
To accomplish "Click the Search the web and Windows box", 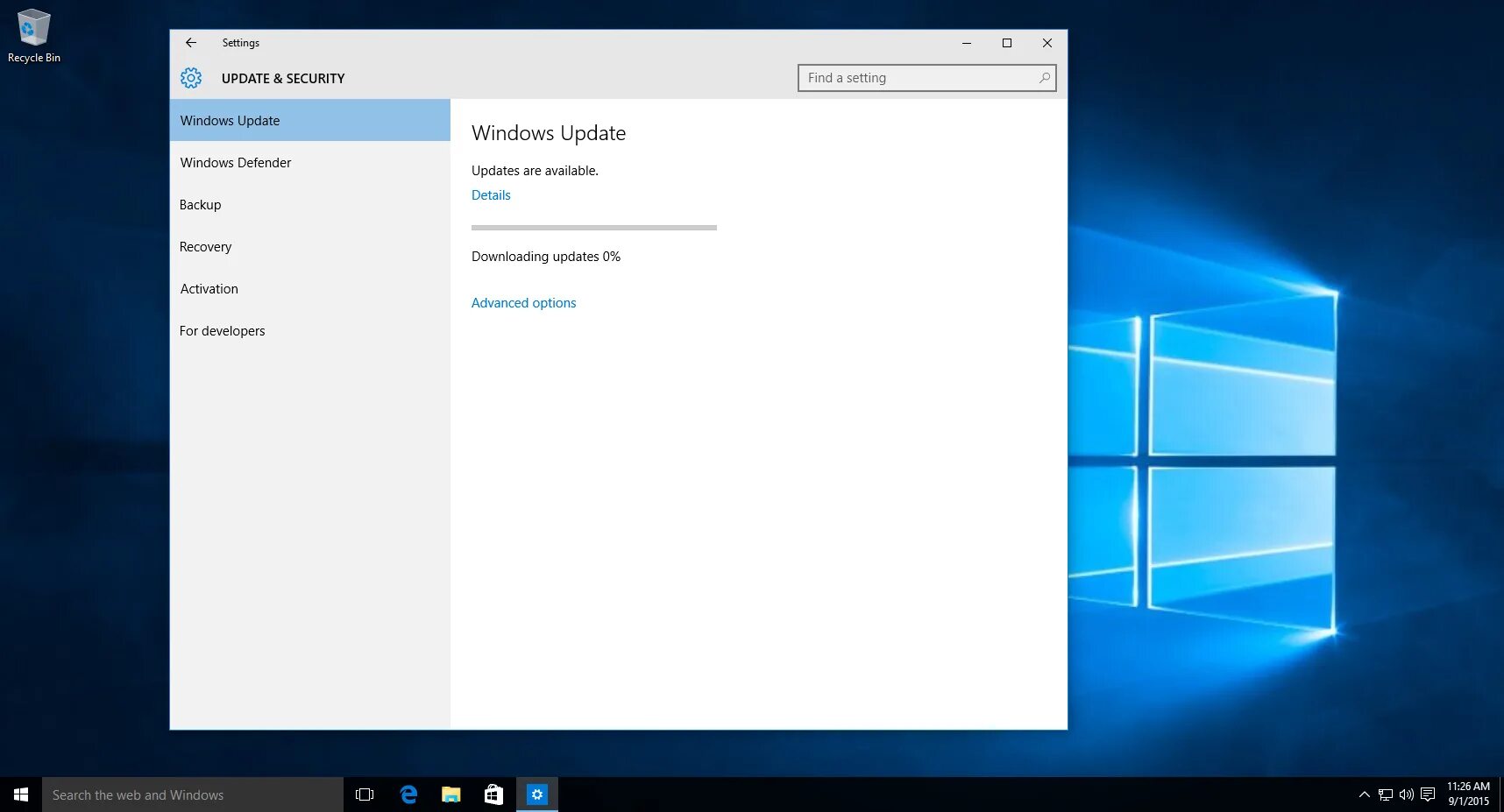I will pyautogui.click(x=193, y=794).
